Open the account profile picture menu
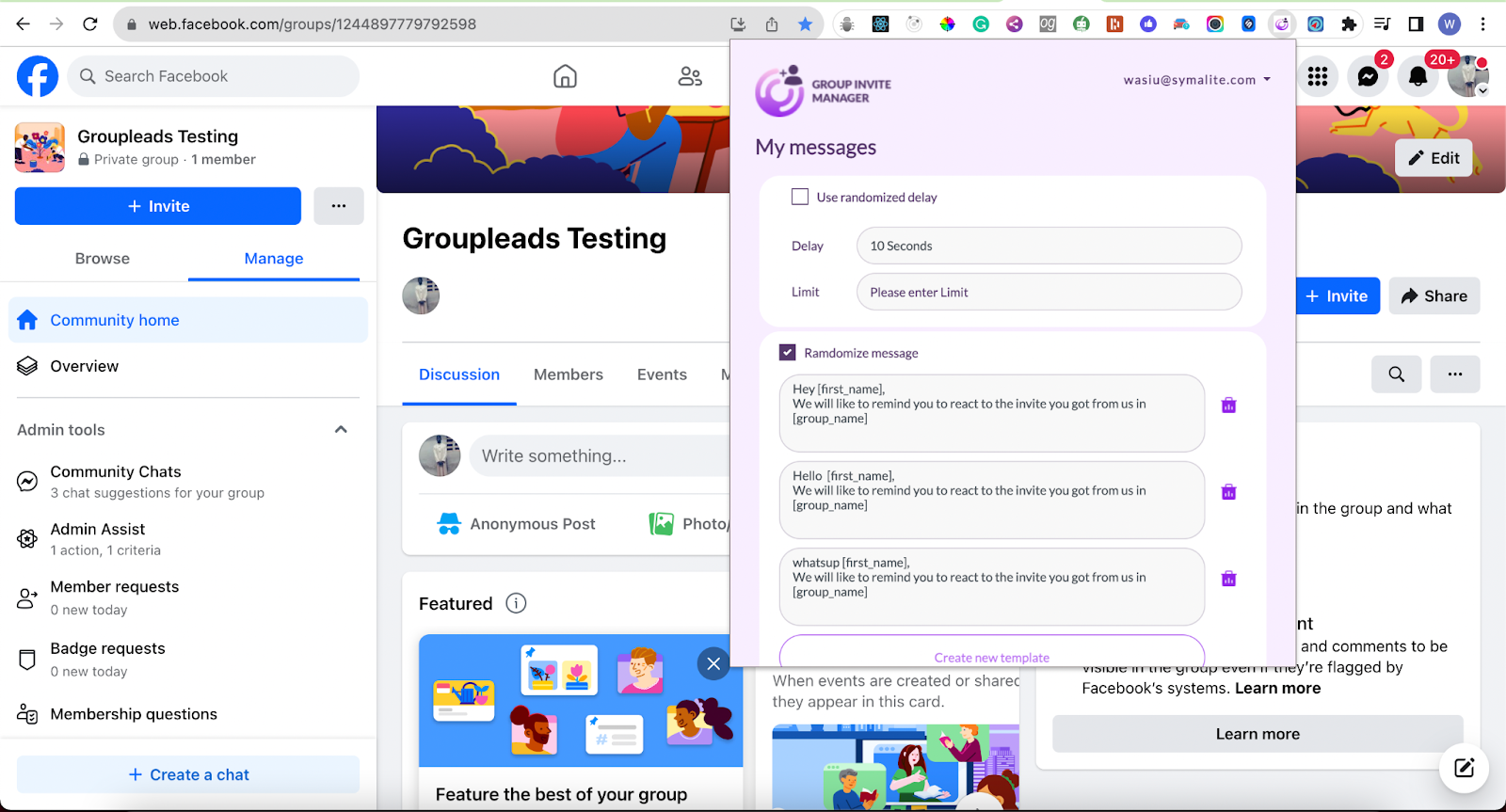 [1467, 76]
